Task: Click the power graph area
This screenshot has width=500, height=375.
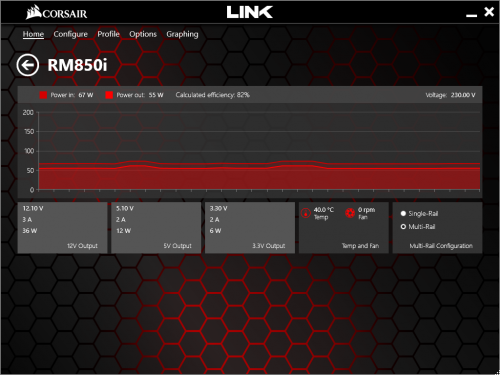Action: (x=259, y=151)
